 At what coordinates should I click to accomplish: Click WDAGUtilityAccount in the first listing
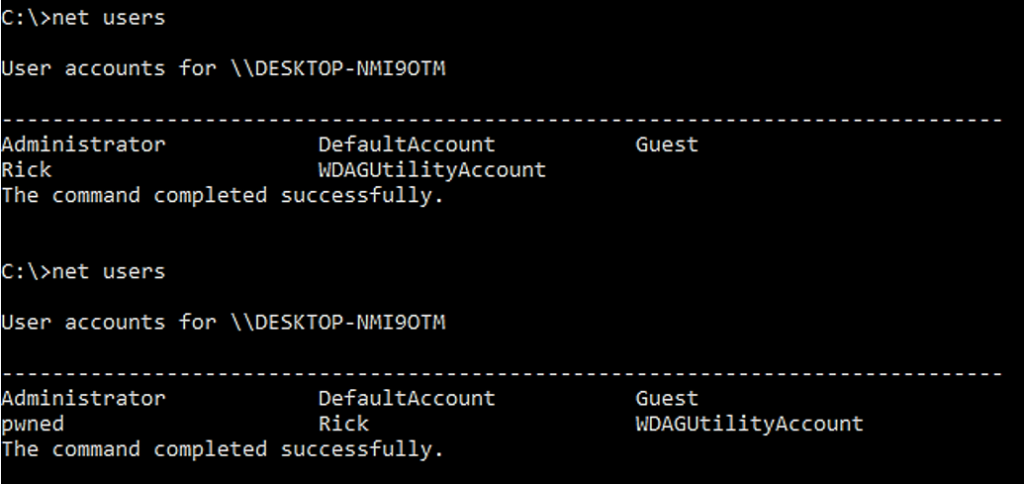point(432,170)
